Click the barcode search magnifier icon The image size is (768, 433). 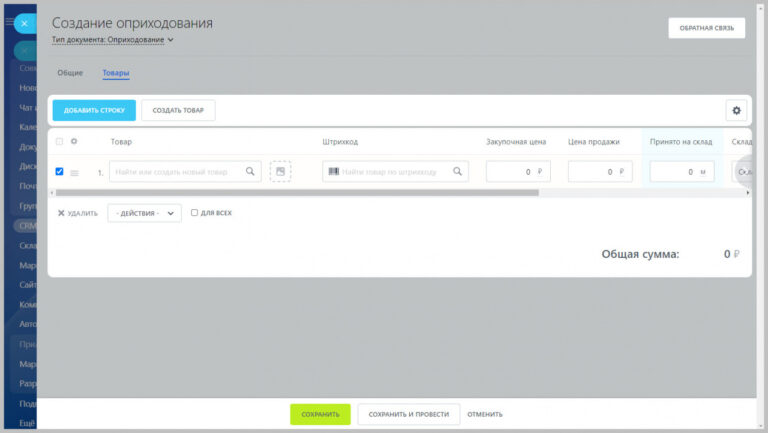click(457, 171)
